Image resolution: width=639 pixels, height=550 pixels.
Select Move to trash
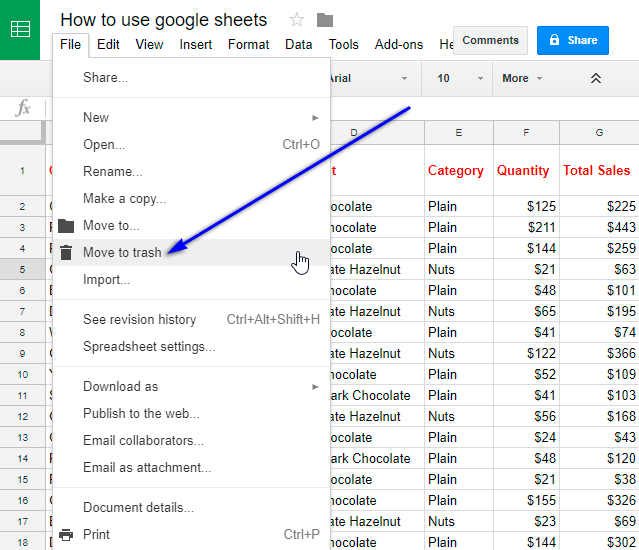coord(192,252)
